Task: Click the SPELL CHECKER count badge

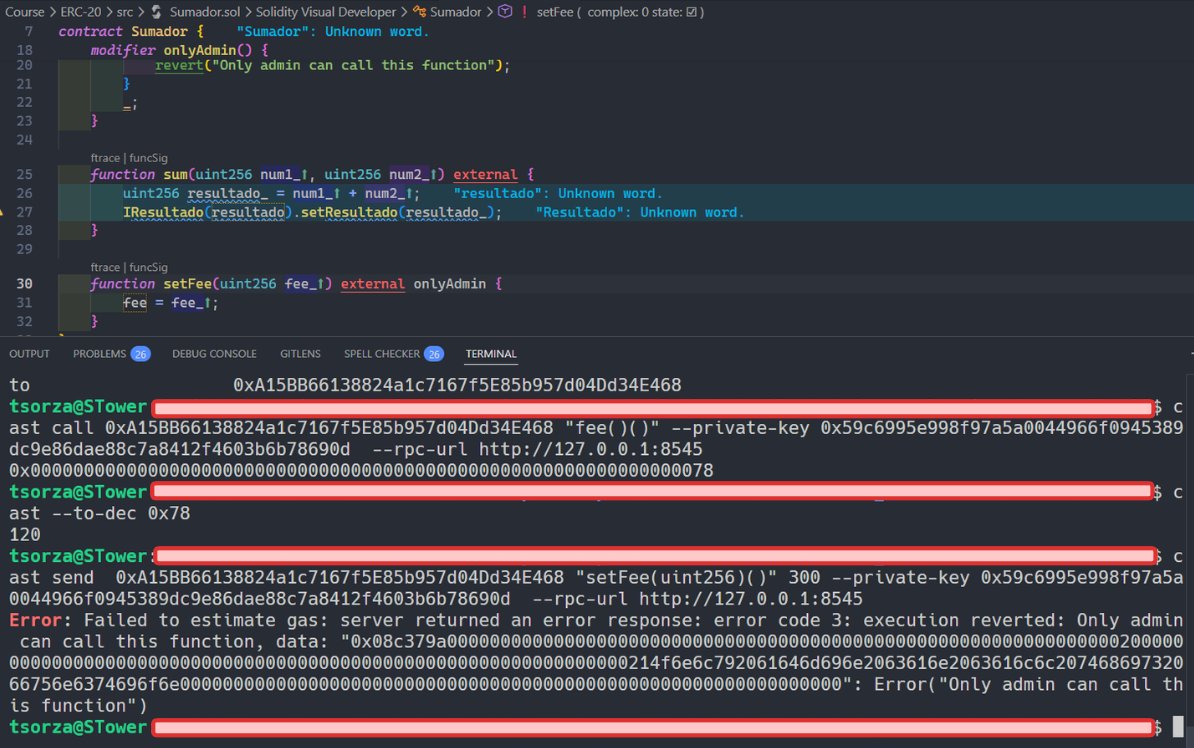Action: coord(434,353)
